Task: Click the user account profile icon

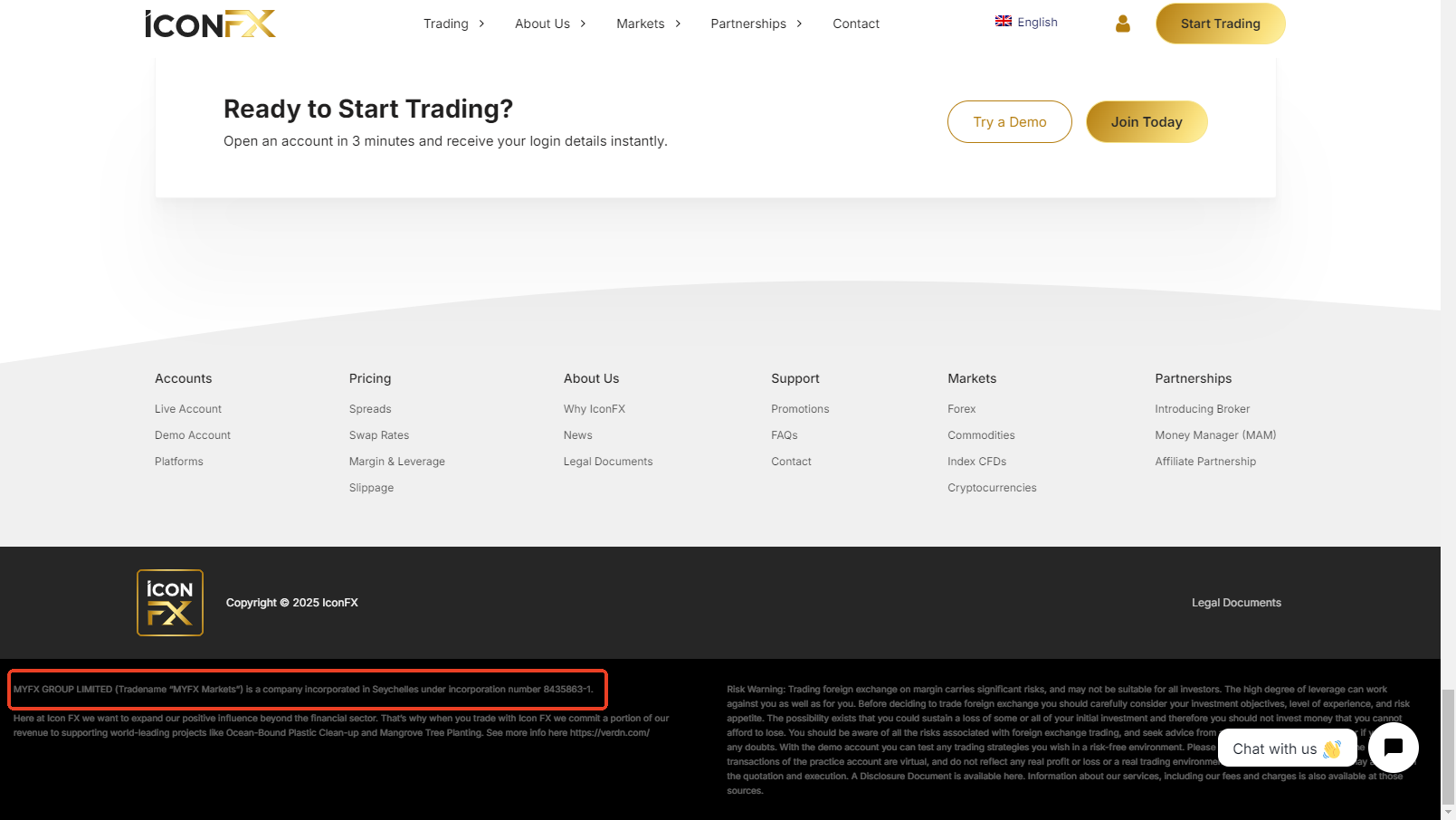Action: coord(1123,24)
